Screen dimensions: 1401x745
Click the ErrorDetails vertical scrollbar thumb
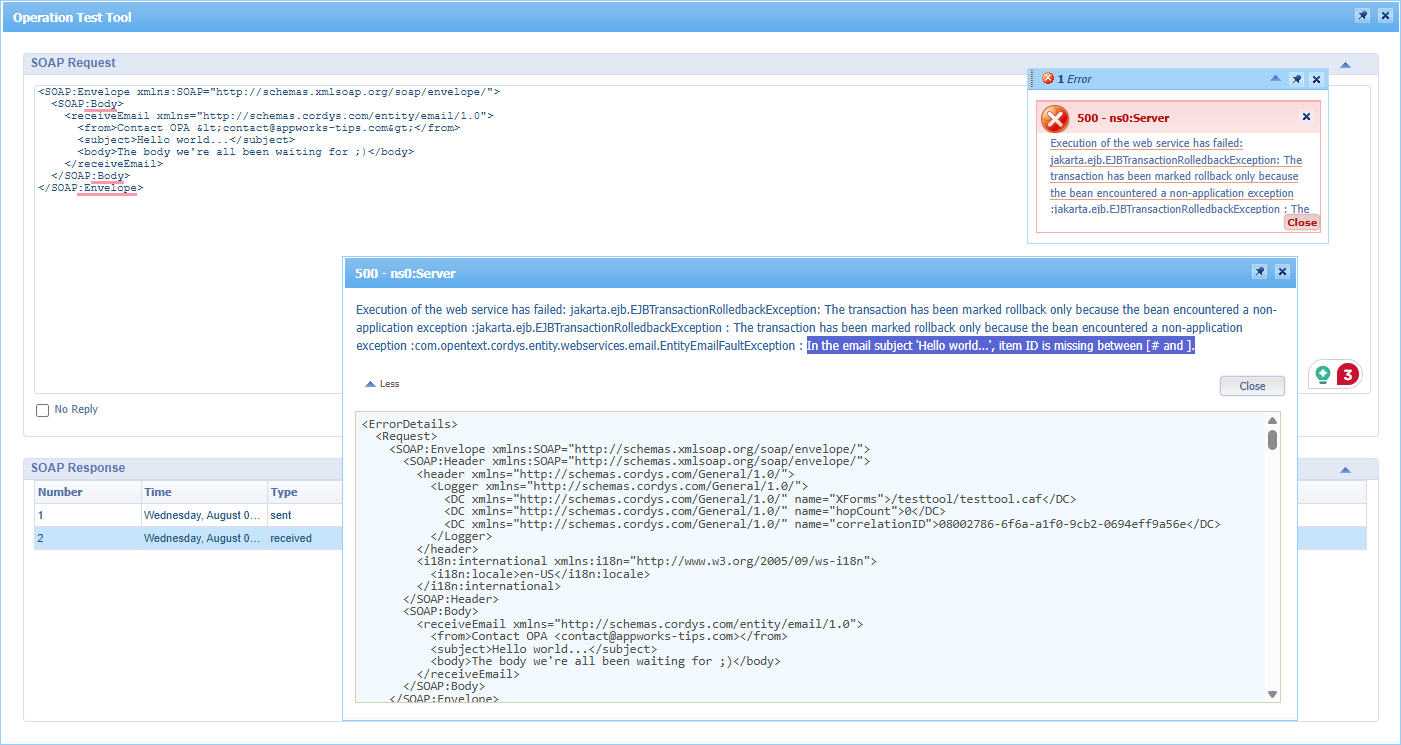[x=1272, y=440]
